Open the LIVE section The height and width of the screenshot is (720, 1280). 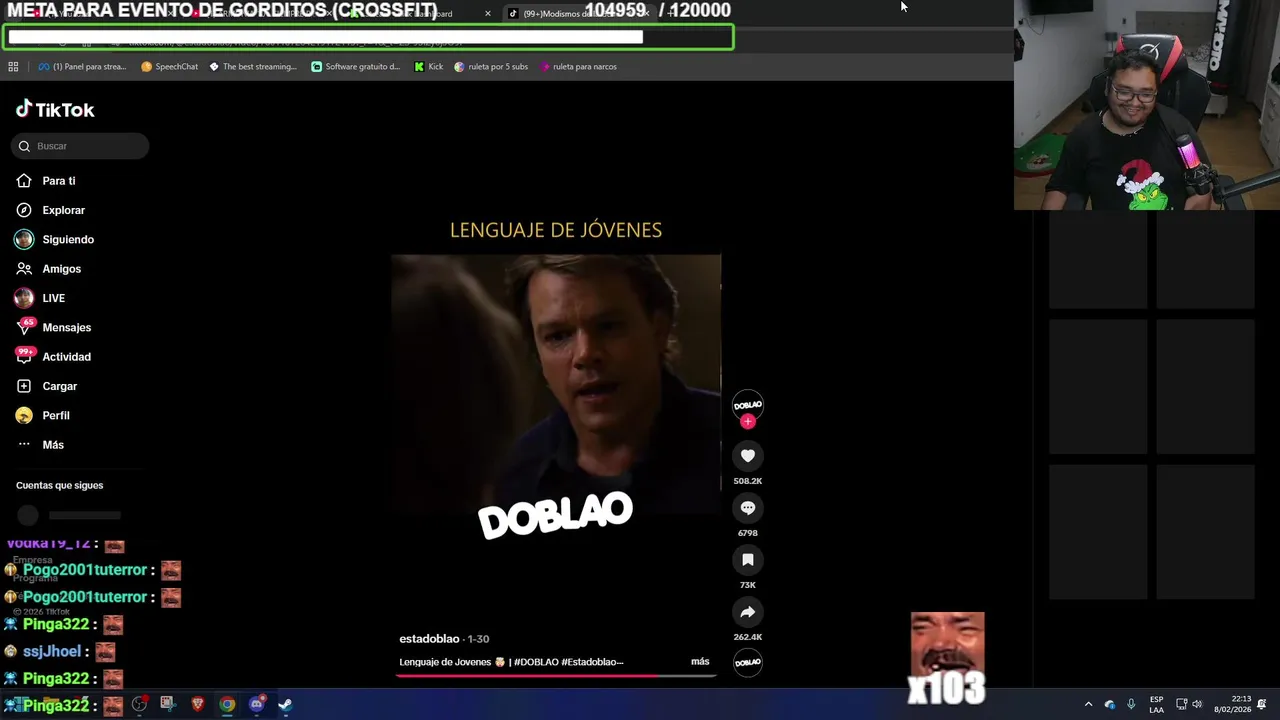click(40, 298)
